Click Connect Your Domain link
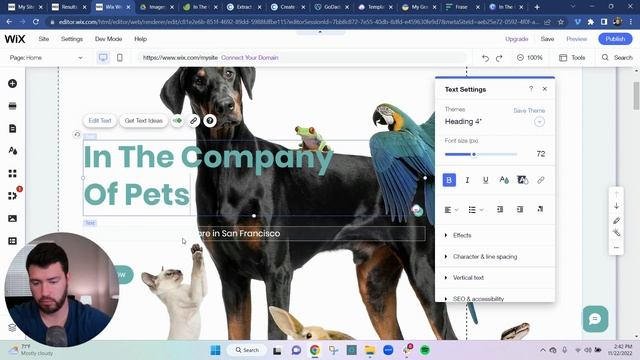This screenshot has width=640, height=360. [x=250, y=58]
